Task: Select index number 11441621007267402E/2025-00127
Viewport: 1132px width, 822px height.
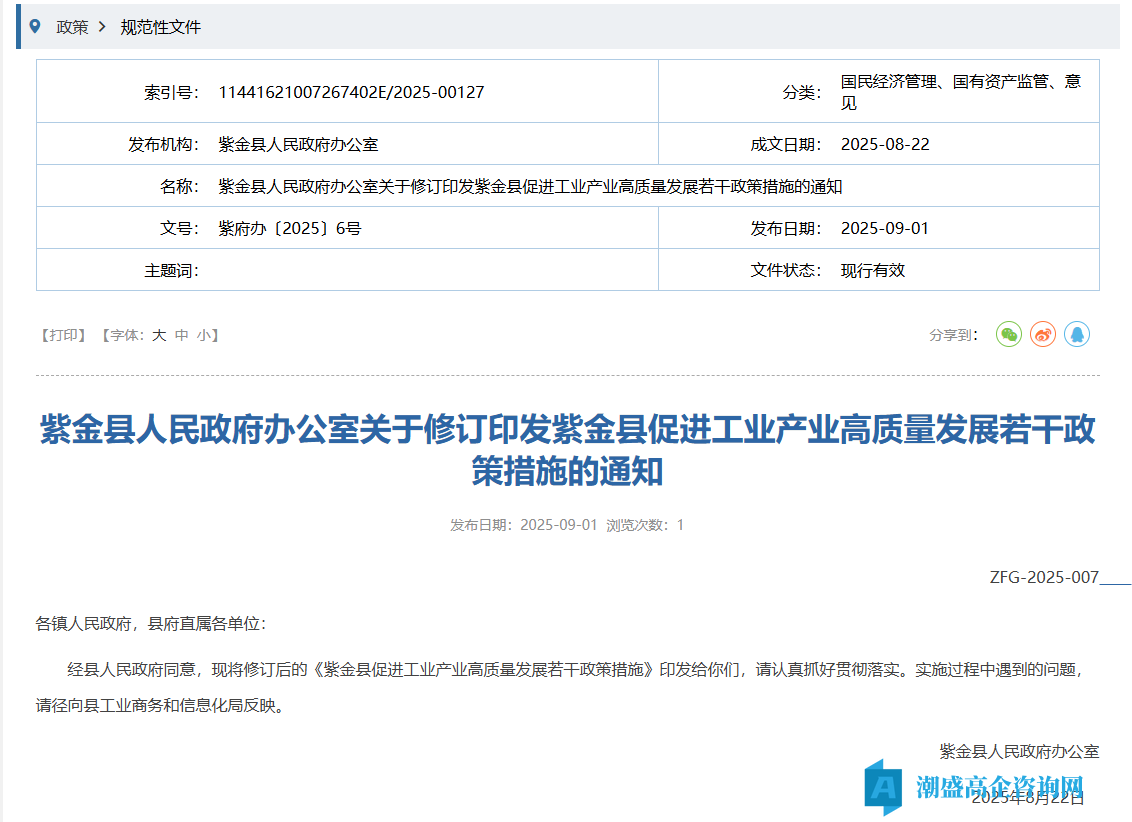Action: pos(352,92)
